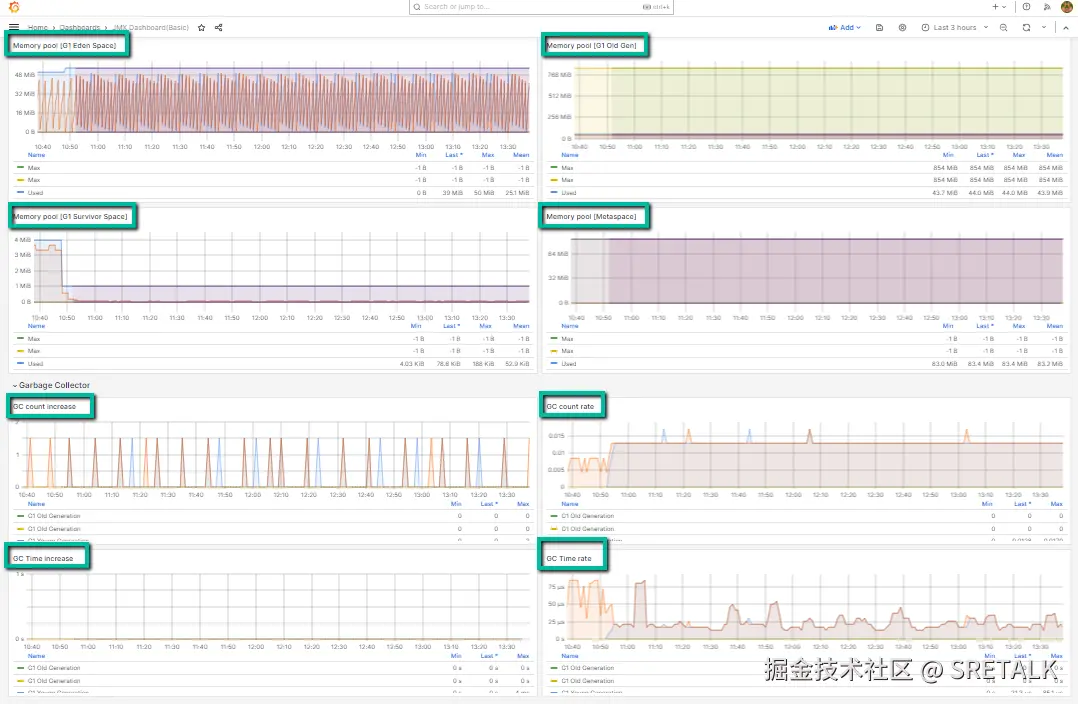Toggle green G1 Old Generation in GC count increase
The image size is (1078, 704).
click(54, 516)
